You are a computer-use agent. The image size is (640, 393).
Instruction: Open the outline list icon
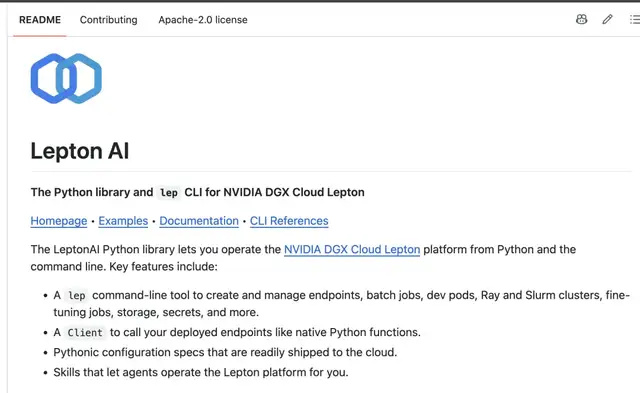(634, 19)
